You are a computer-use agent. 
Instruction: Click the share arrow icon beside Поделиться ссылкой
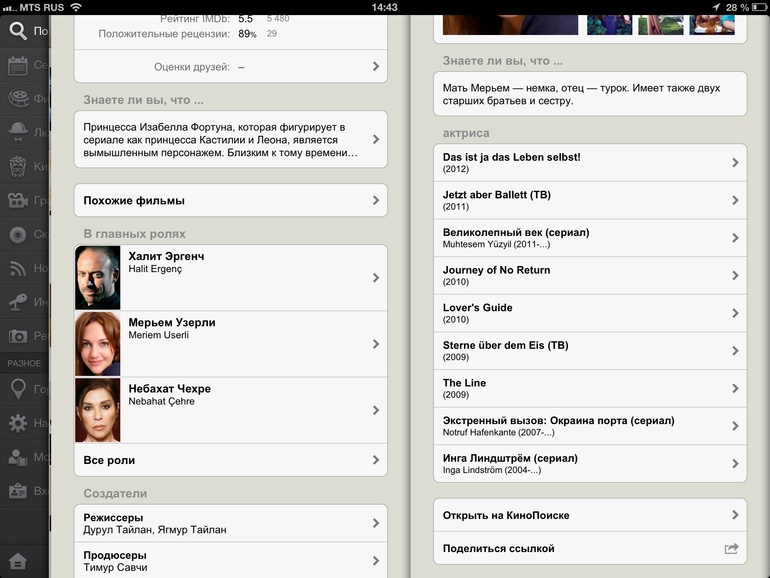coord(731,548)
